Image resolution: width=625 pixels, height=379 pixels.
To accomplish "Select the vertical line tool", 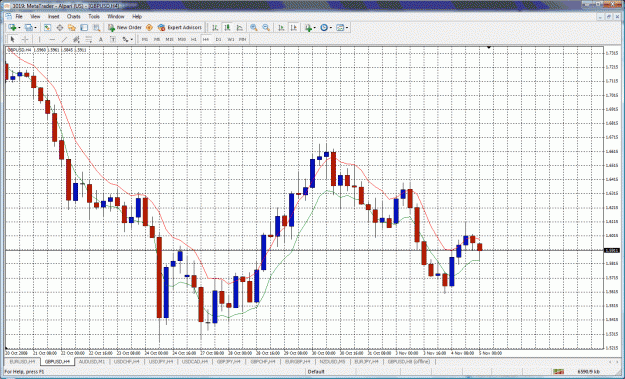I will (39, 39).
